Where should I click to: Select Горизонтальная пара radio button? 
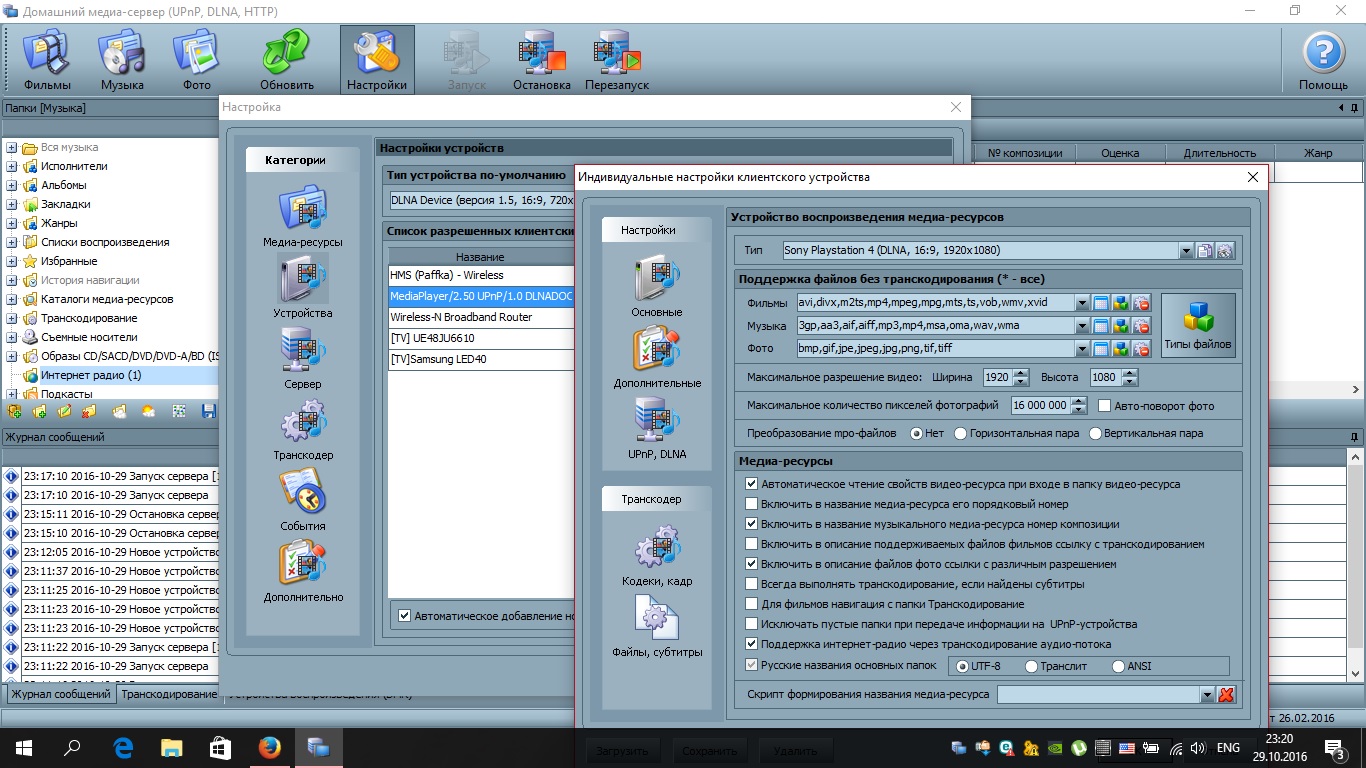[x=961, y=434]
